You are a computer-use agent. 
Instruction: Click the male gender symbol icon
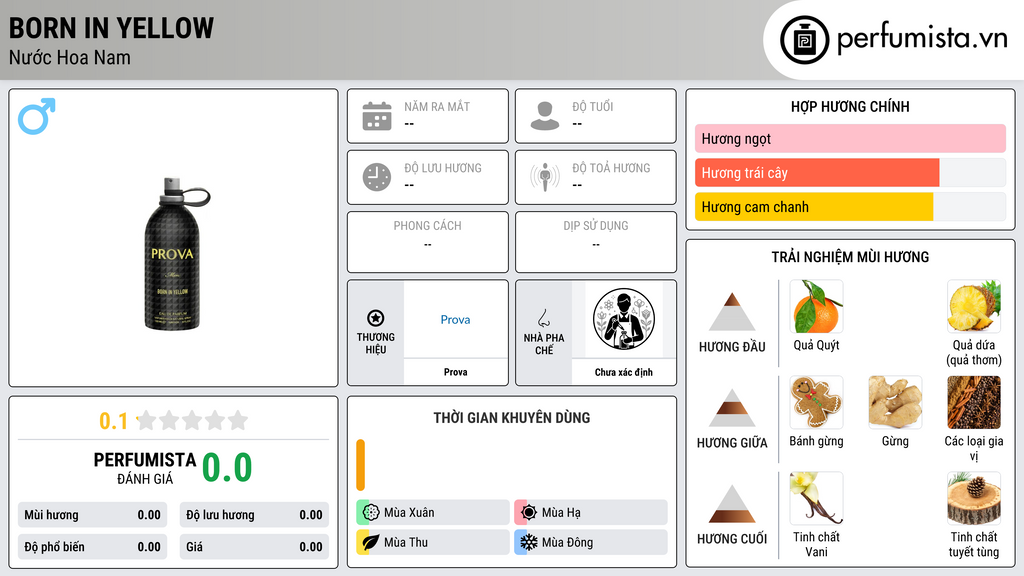coord(37,116)
